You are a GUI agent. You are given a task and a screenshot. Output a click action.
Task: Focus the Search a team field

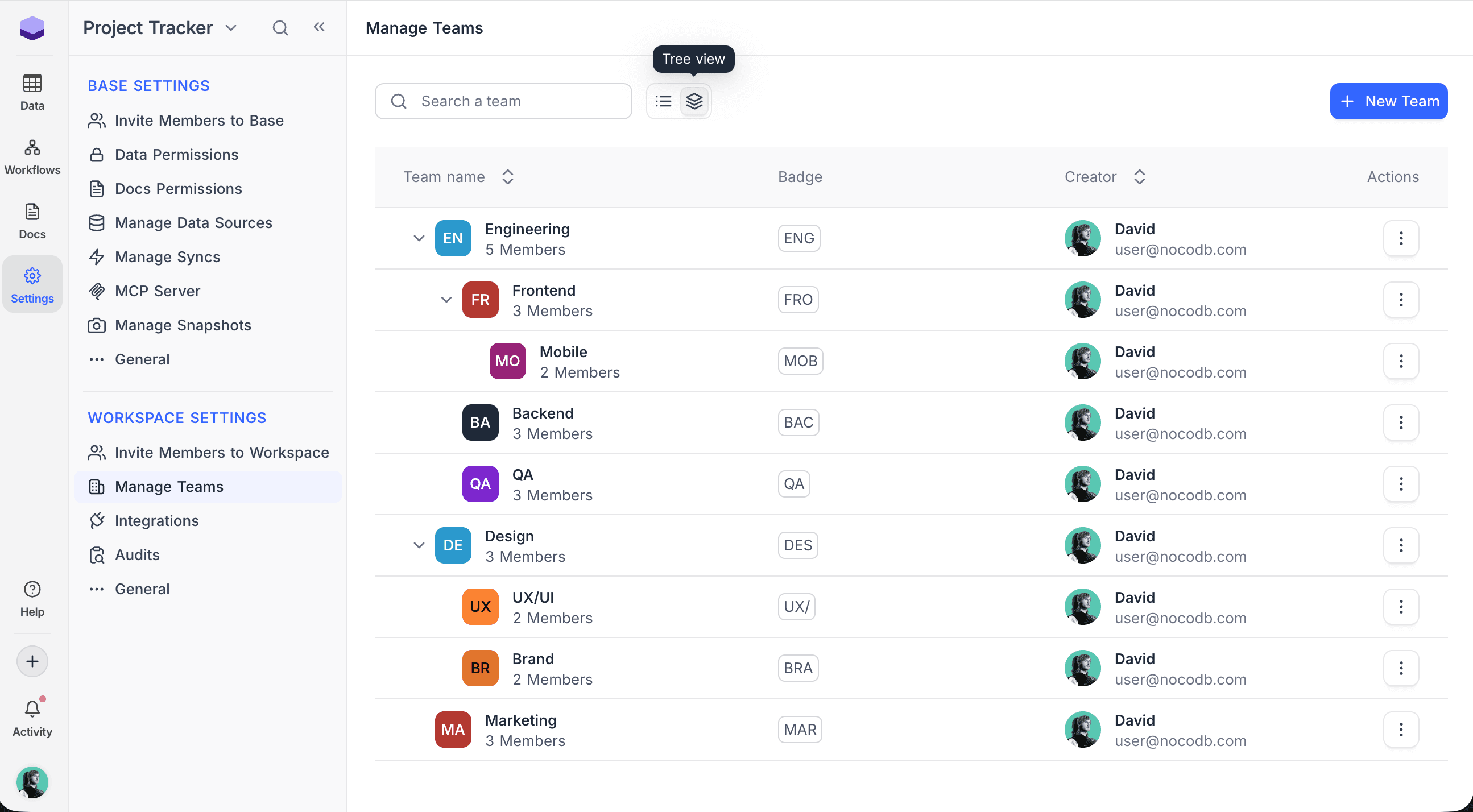coord(503,101)
